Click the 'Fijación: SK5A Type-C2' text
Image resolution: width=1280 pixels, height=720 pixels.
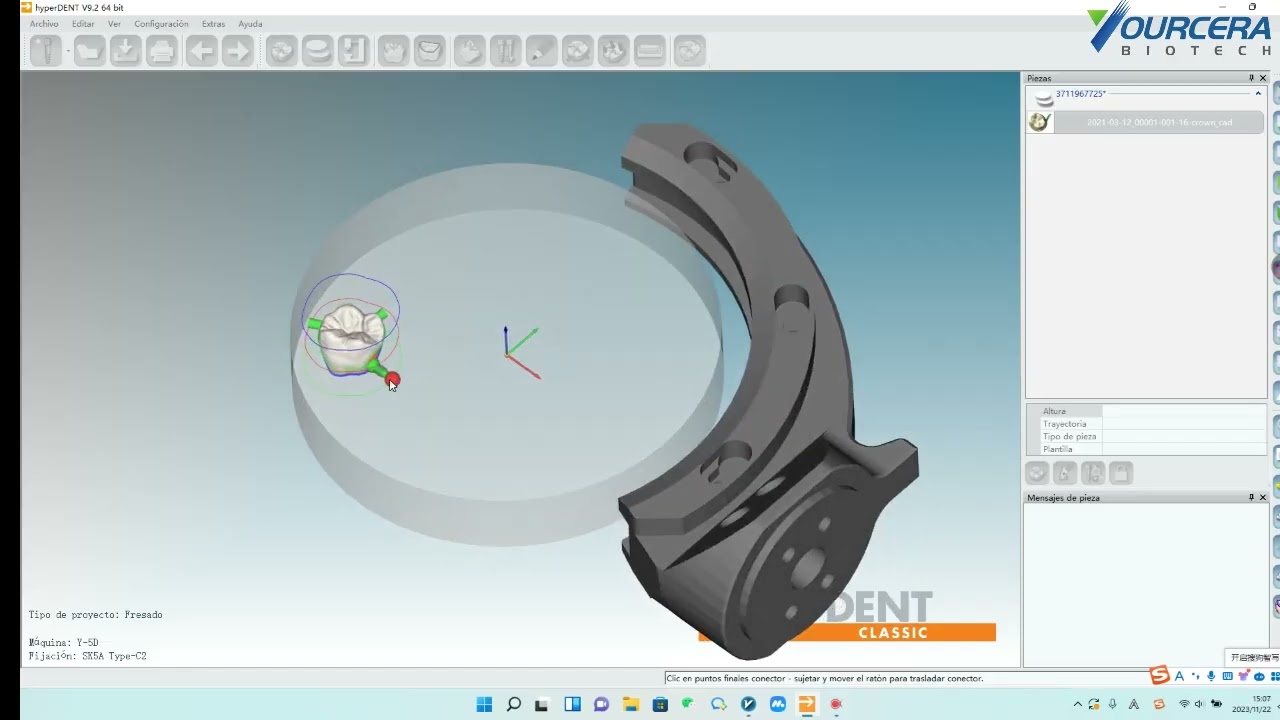(88, 656)
